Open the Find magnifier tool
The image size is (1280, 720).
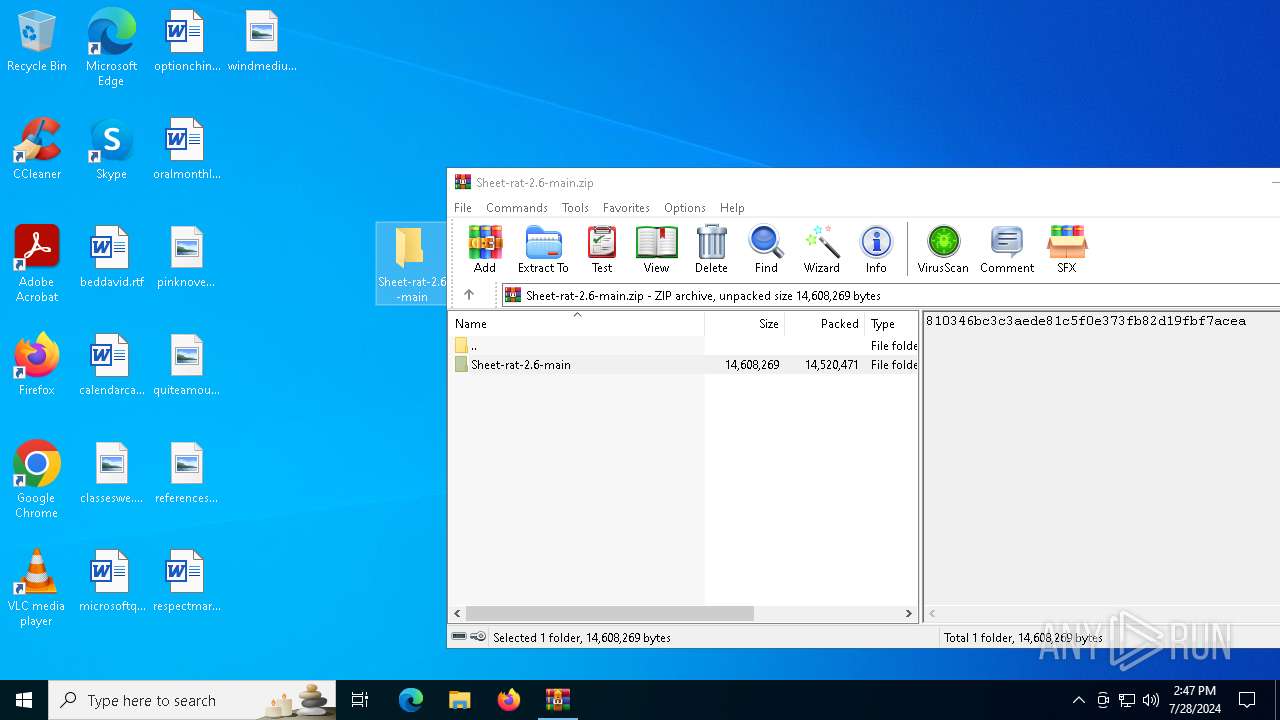click(x=766, y=249)
